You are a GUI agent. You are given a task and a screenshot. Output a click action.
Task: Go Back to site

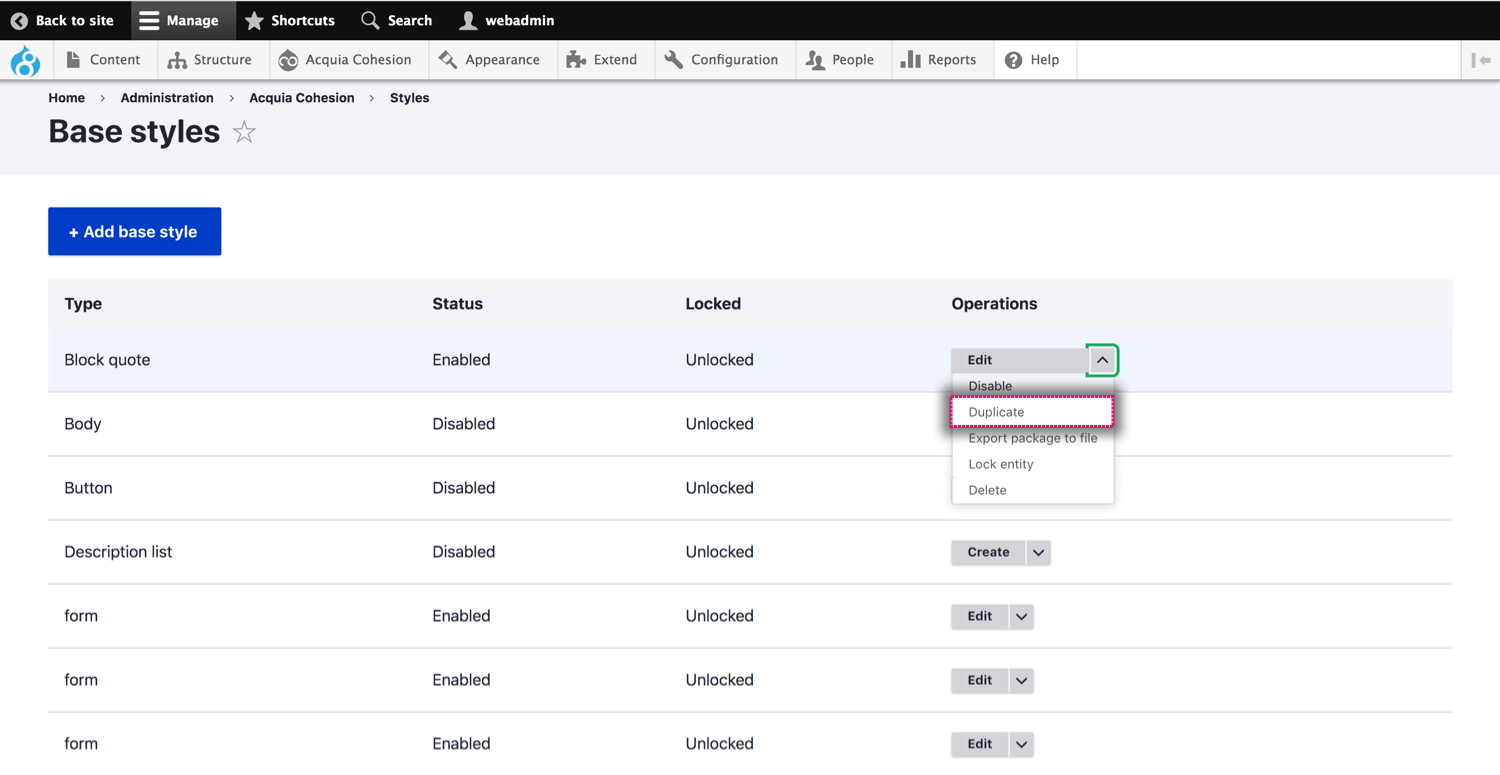pyautogui.click(x=62, y=20)
